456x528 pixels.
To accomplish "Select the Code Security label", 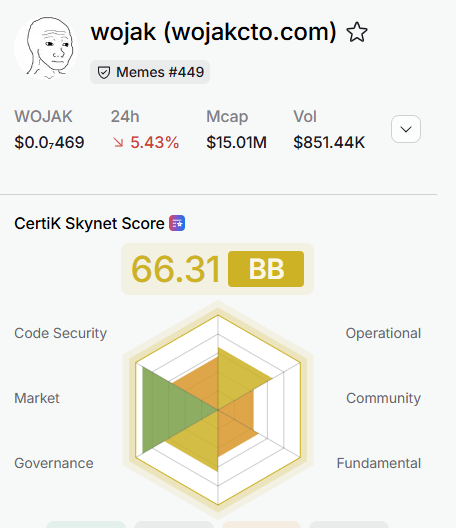I will tap(61, 333).
